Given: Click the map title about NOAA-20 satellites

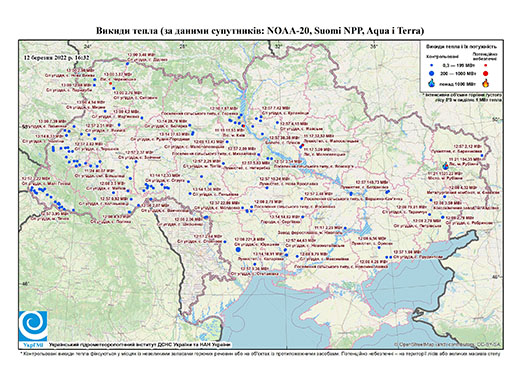Looking at the screenshot, I should 260,31.
